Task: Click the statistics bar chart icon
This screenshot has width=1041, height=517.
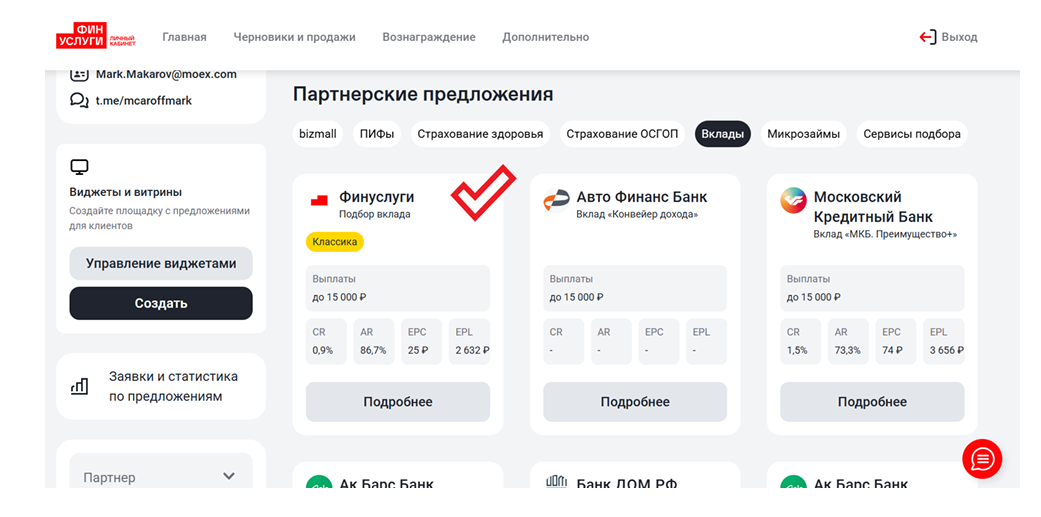Action: (79, 386)
